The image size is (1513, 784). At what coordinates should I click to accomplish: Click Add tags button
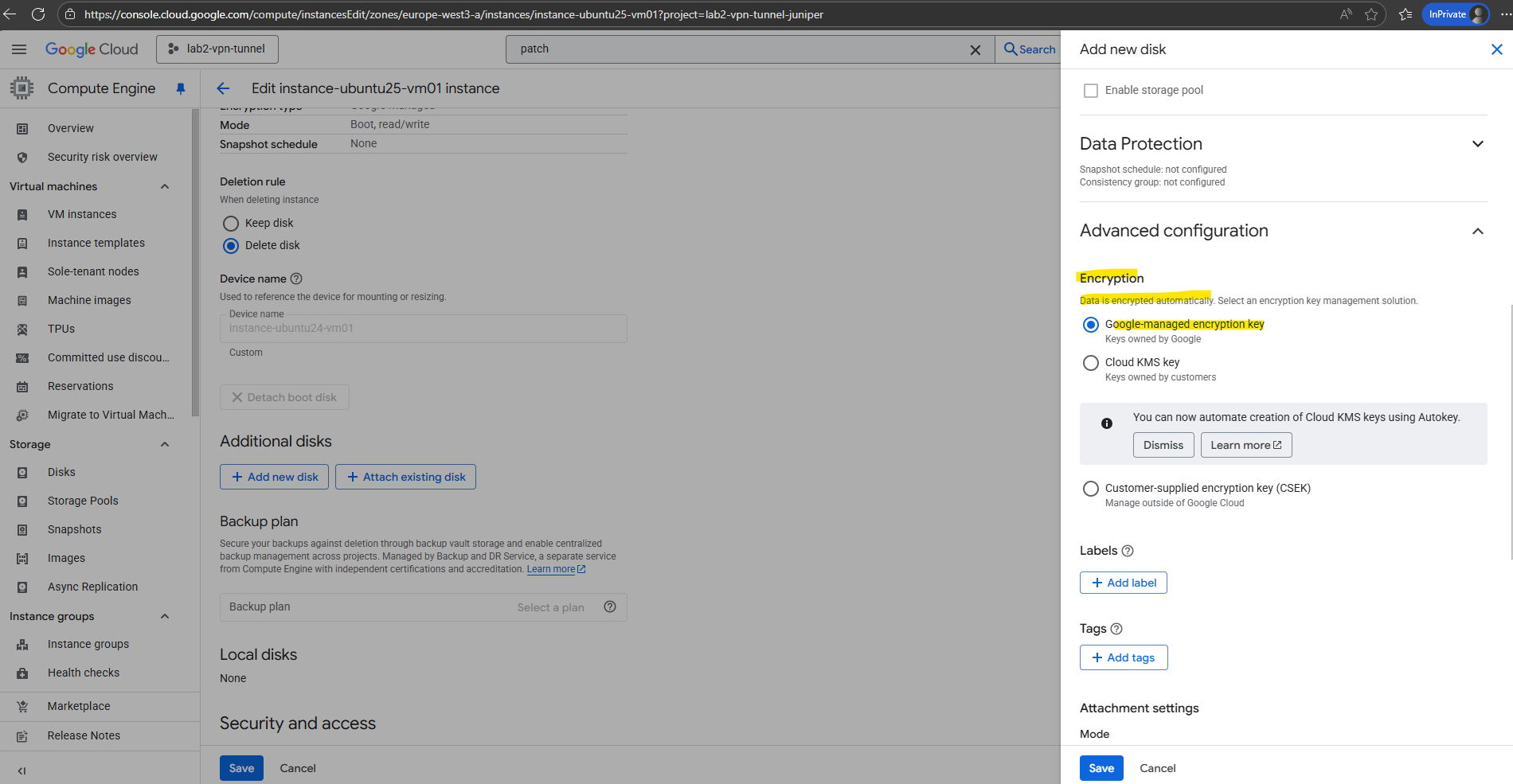coord(1124,657)
